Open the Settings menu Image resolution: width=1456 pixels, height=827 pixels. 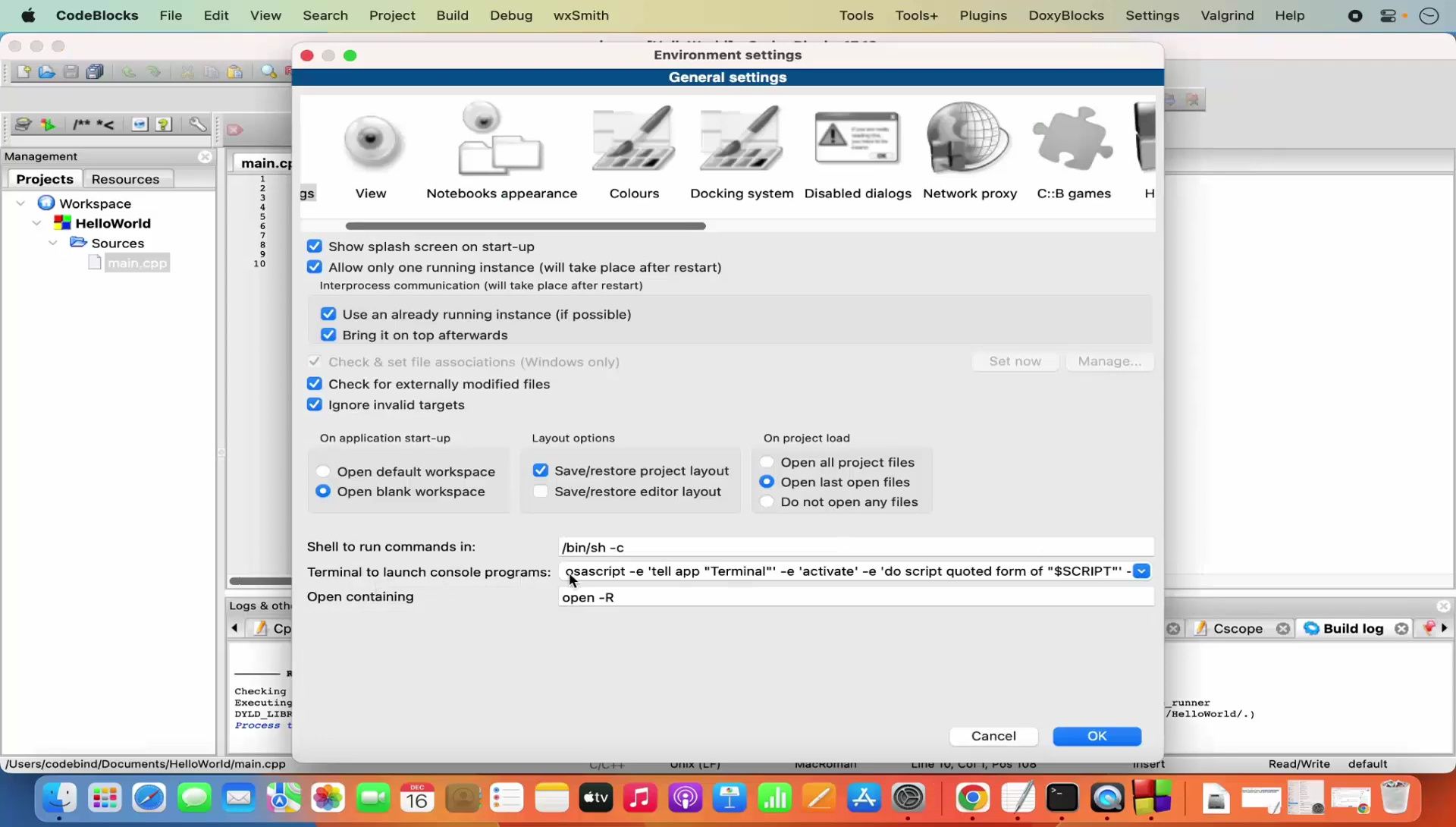pyautogui.click(x=1152, y=15)
